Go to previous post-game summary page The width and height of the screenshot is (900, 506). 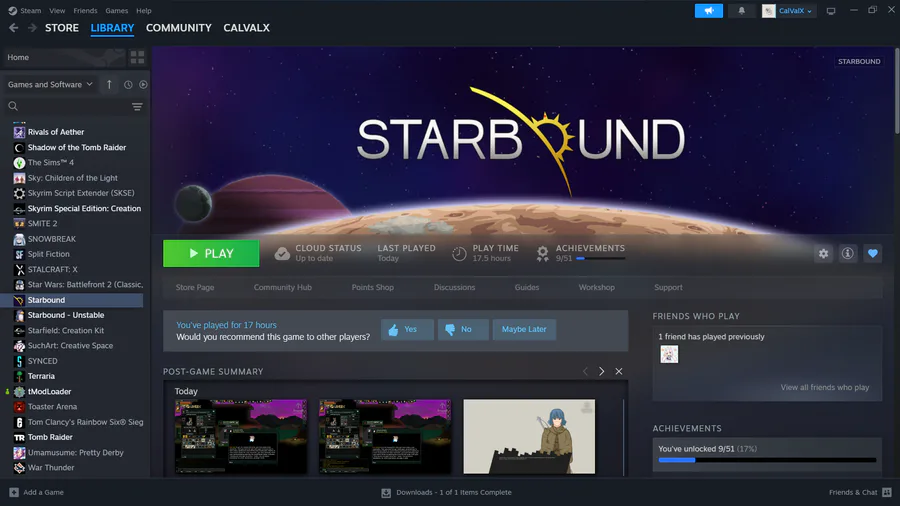tap(585, 371)
